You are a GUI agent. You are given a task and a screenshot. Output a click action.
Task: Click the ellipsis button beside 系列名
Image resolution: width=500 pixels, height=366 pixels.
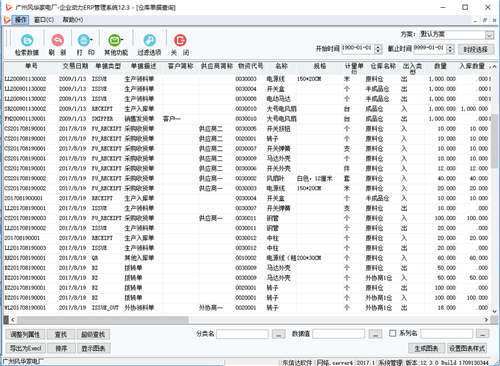(x=483, y=334)
